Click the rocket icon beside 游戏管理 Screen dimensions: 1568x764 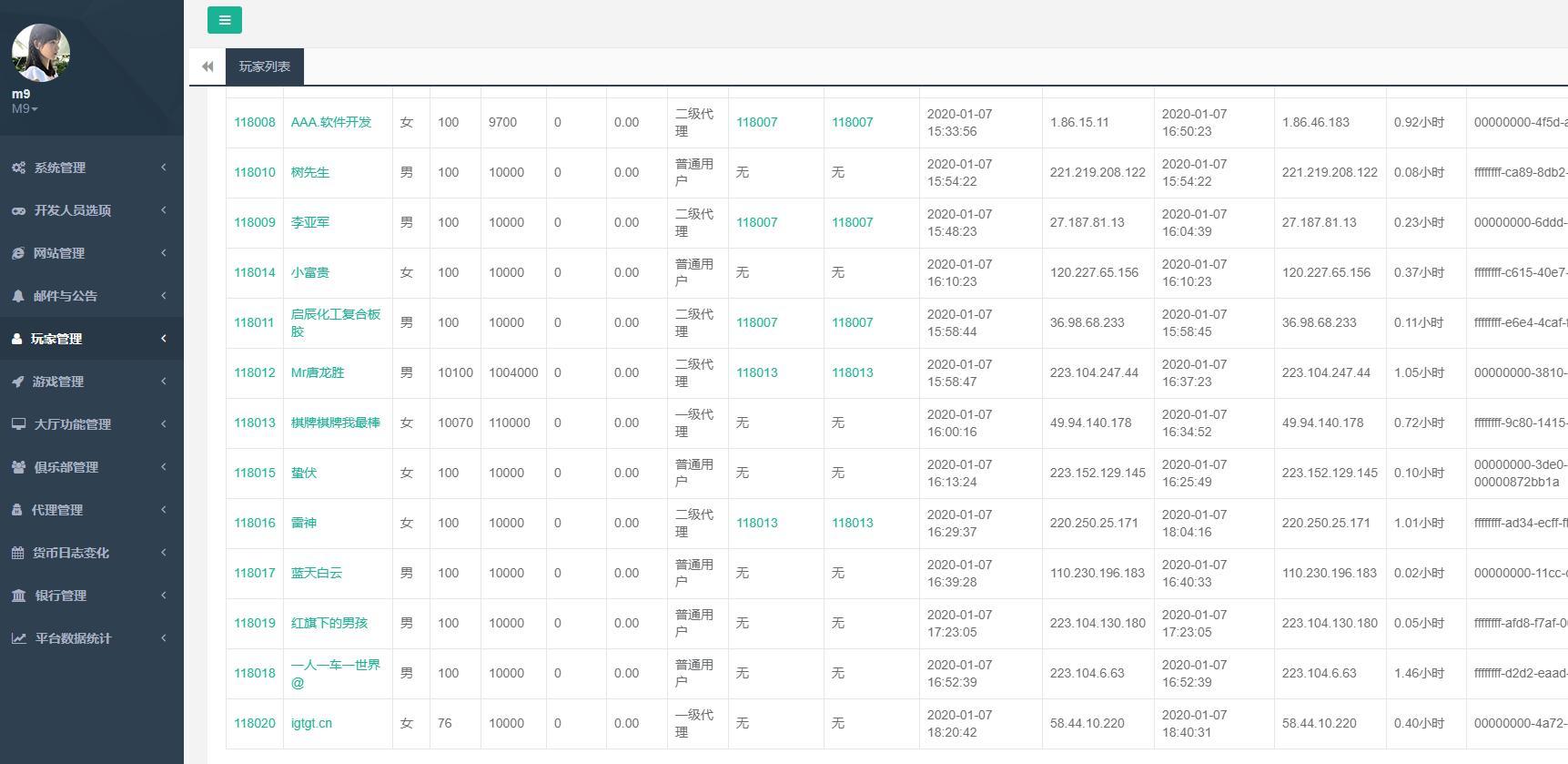pos(18,382)
